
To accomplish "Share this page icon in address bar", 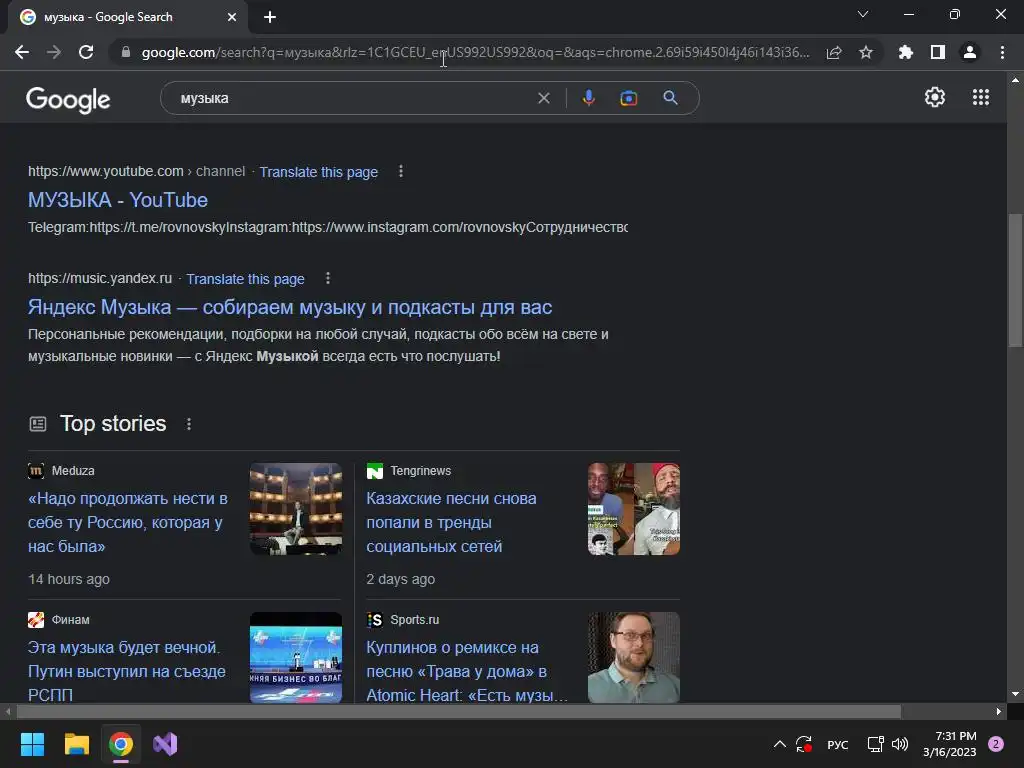I will point(834,53).
